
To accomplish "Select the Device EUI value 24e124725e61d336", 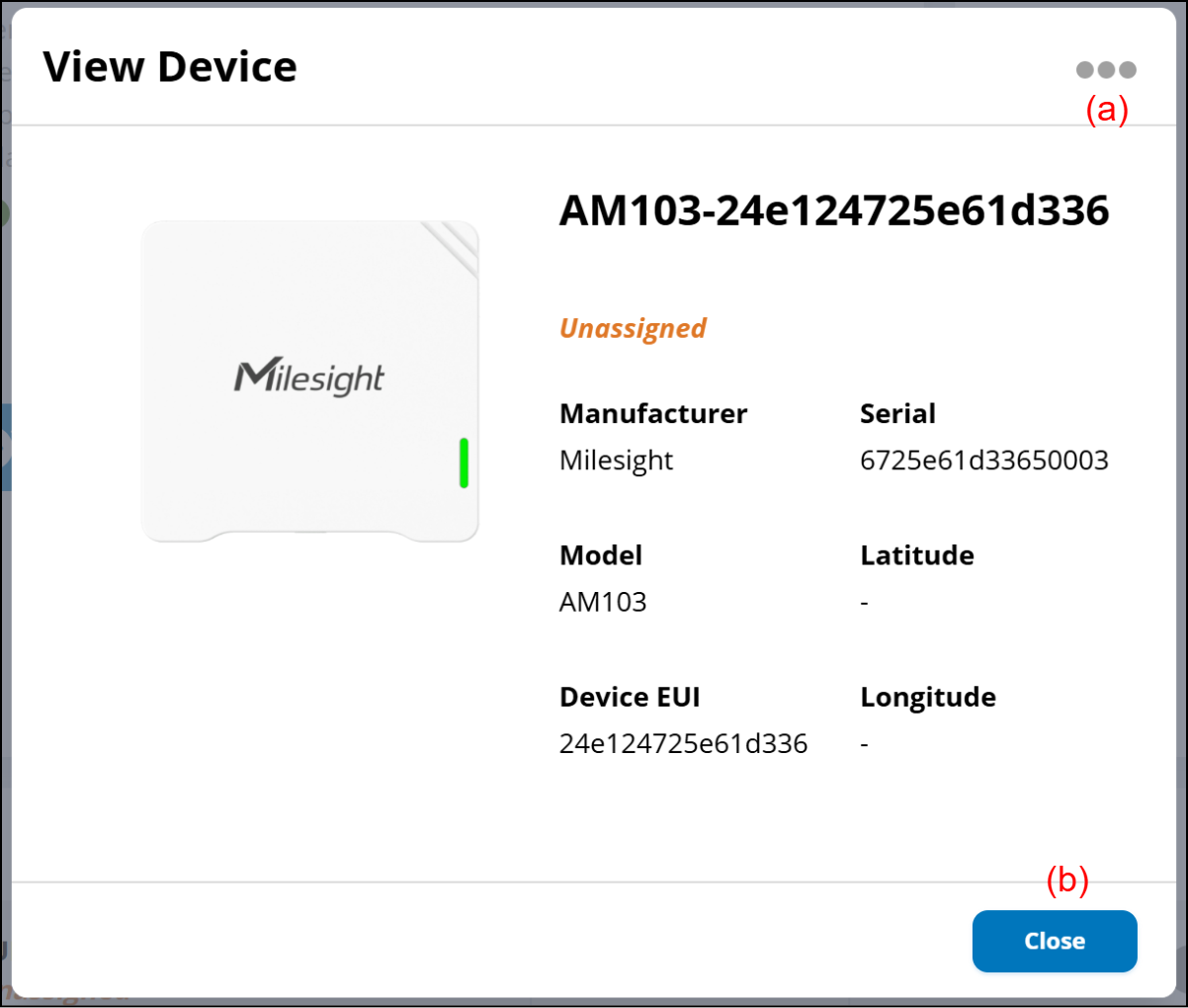I will (683, 743).
